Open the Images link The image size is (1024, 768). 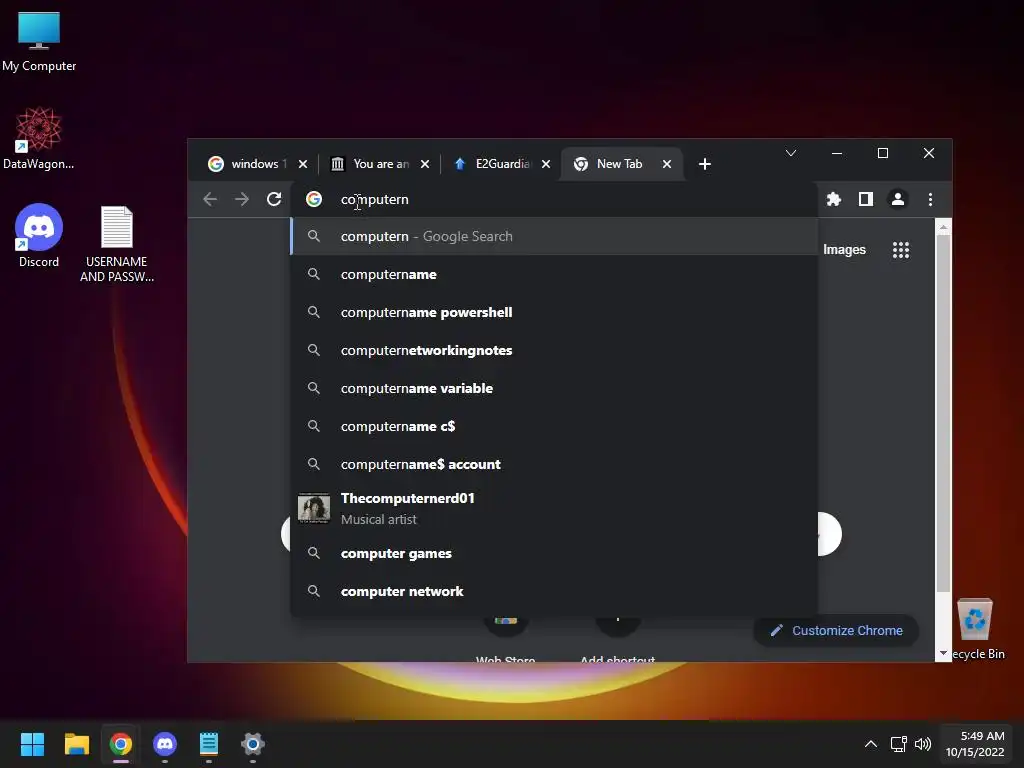pyautogui.click(x=844, y=249)
